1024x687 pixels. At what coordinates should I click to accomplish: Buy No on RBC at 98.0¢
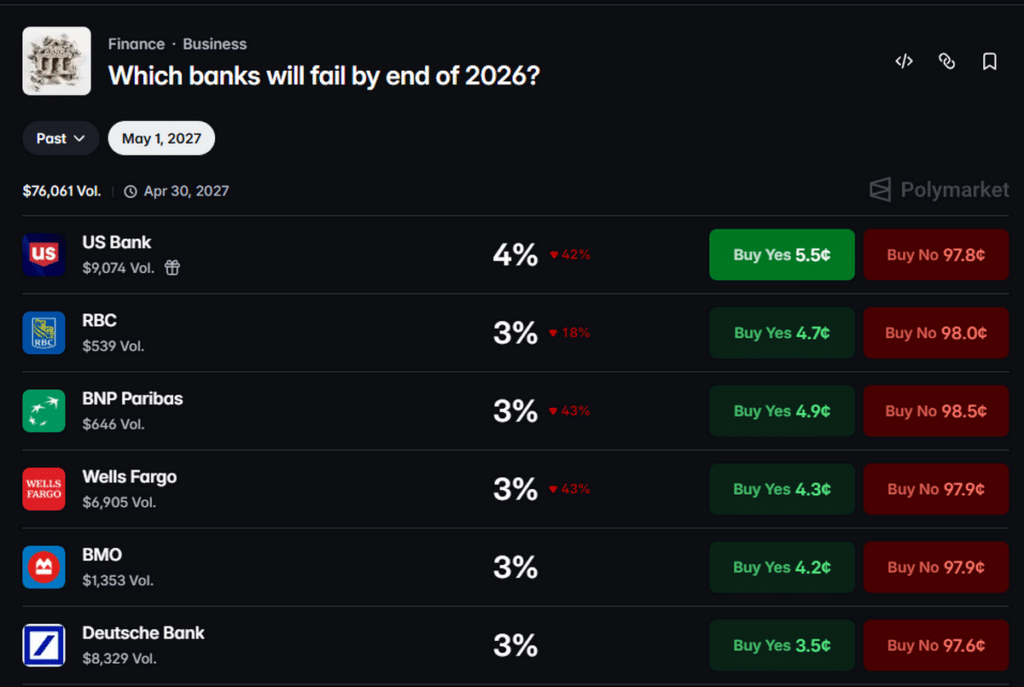[x=936, y=333]
